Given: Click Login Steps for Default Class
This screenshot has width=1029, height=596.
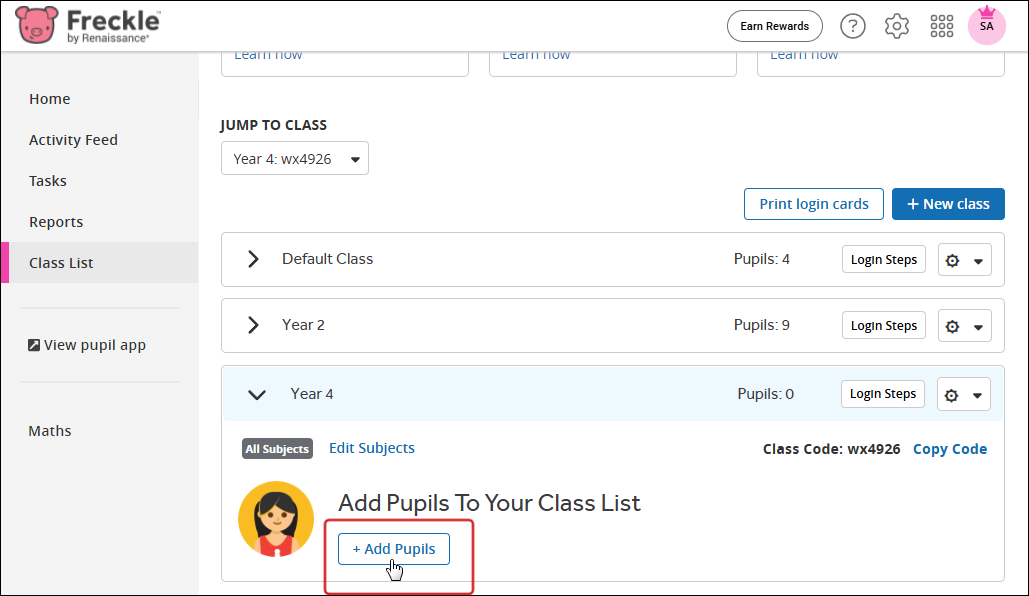Looking at the screenshot, I should pos(884,259).
